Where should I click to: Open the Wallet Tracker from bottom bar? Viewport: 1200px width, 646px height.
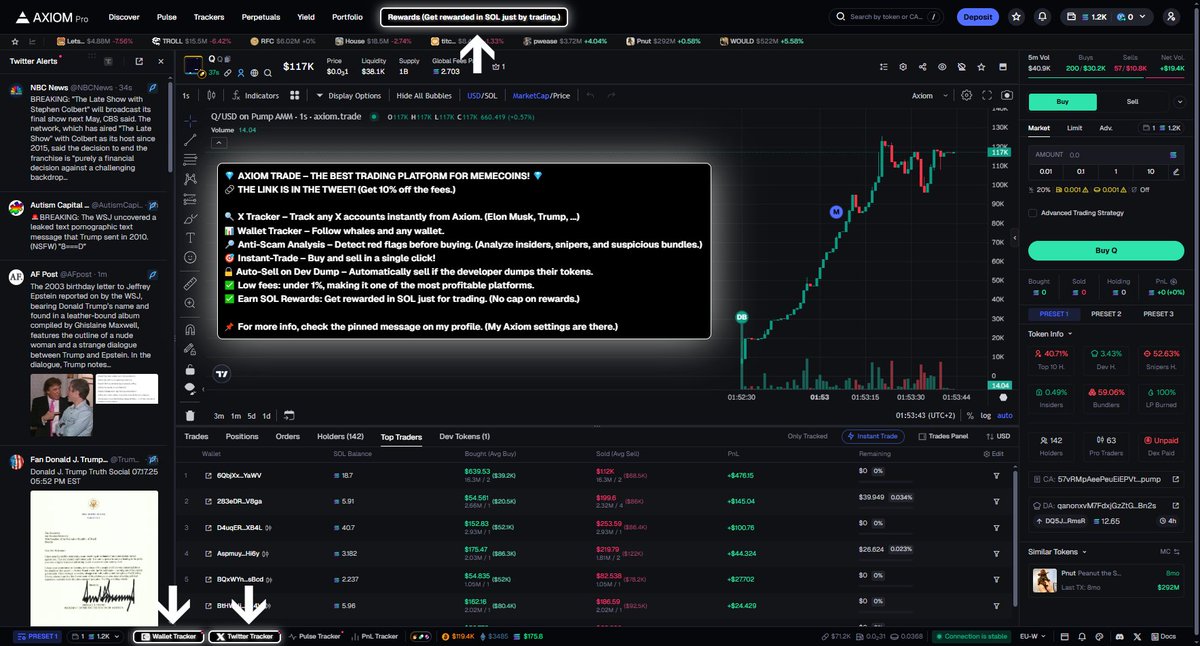click(168, 636)
